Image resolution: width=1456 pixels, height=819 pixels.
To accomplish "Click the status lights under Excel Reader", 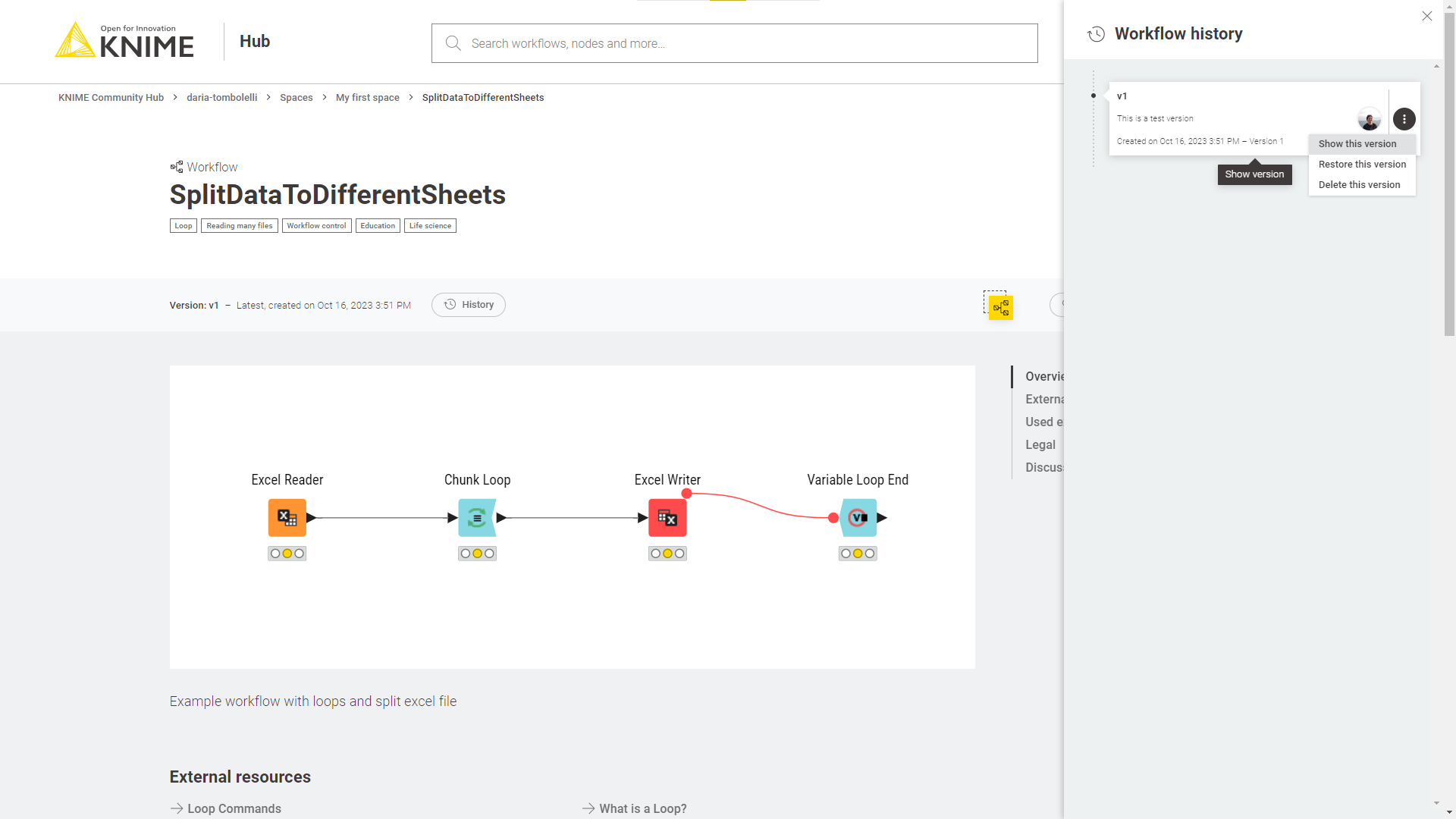I will point(287,554).
